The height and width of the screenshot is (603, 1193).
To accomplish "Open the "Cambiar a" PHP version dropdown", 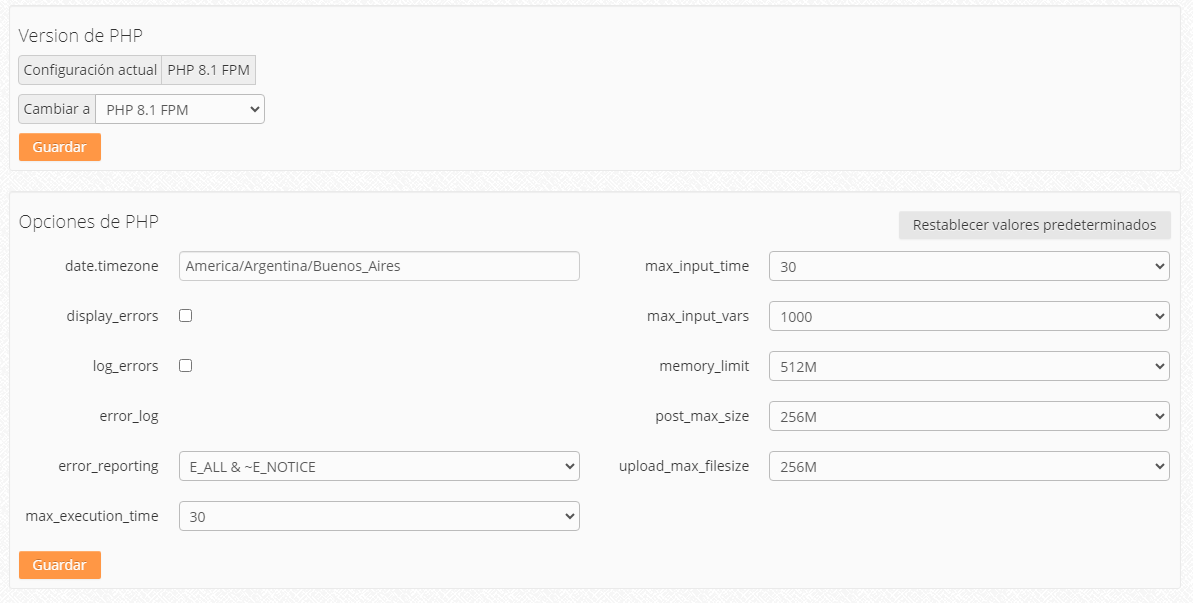I will [180, 109].
